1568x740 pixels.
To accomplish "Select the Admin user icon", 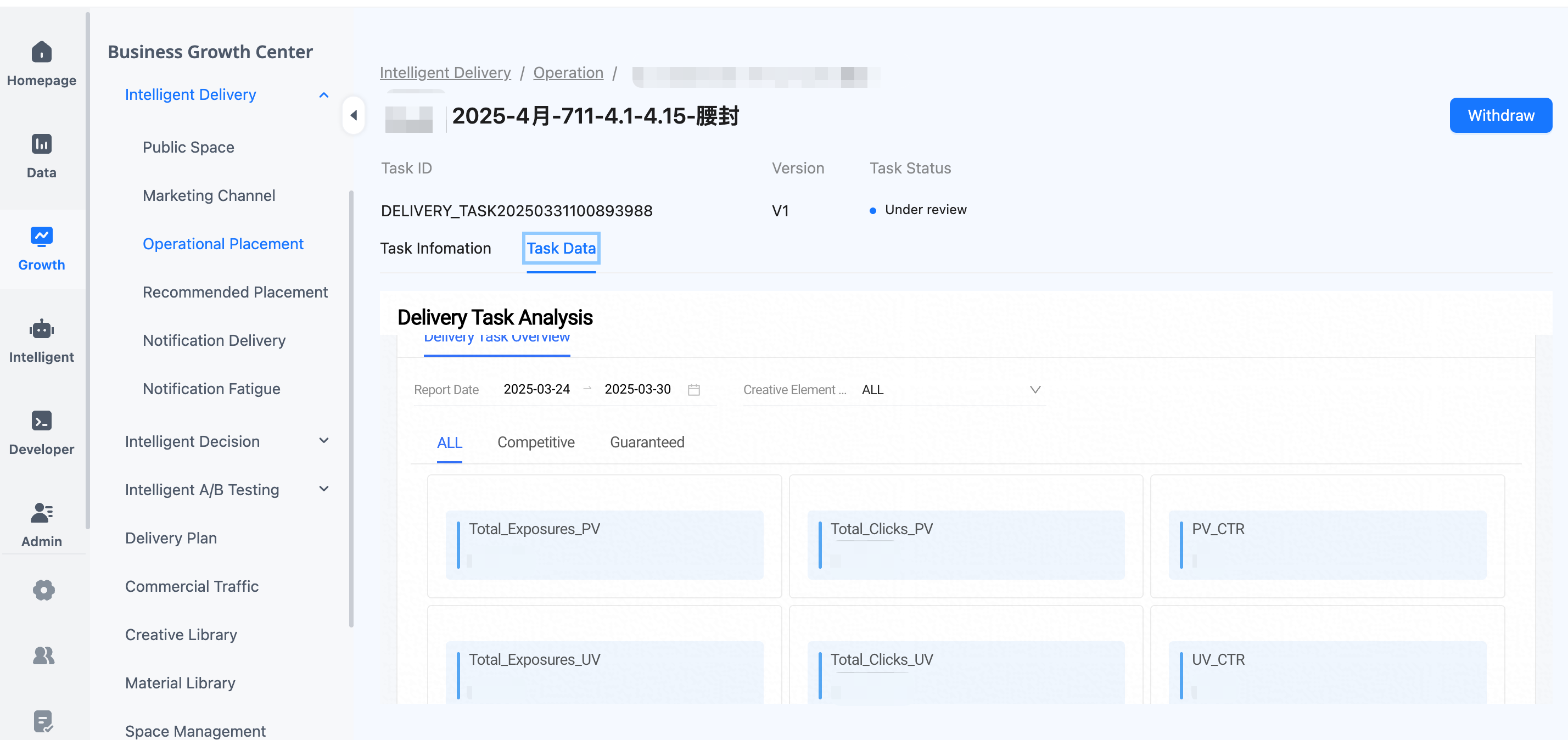I will 41,513.
